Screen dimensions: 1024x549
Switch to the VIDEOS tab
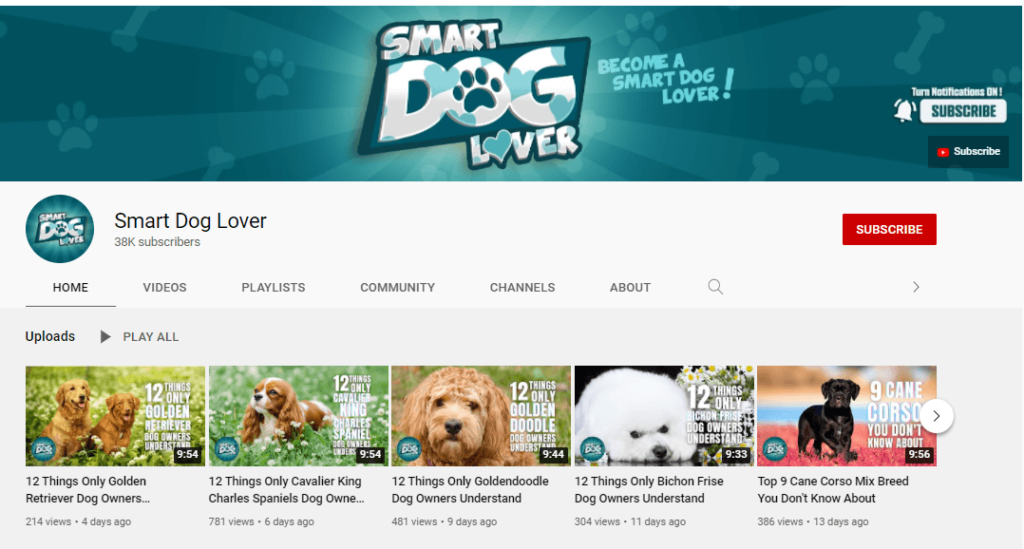(x=164, y=287)
